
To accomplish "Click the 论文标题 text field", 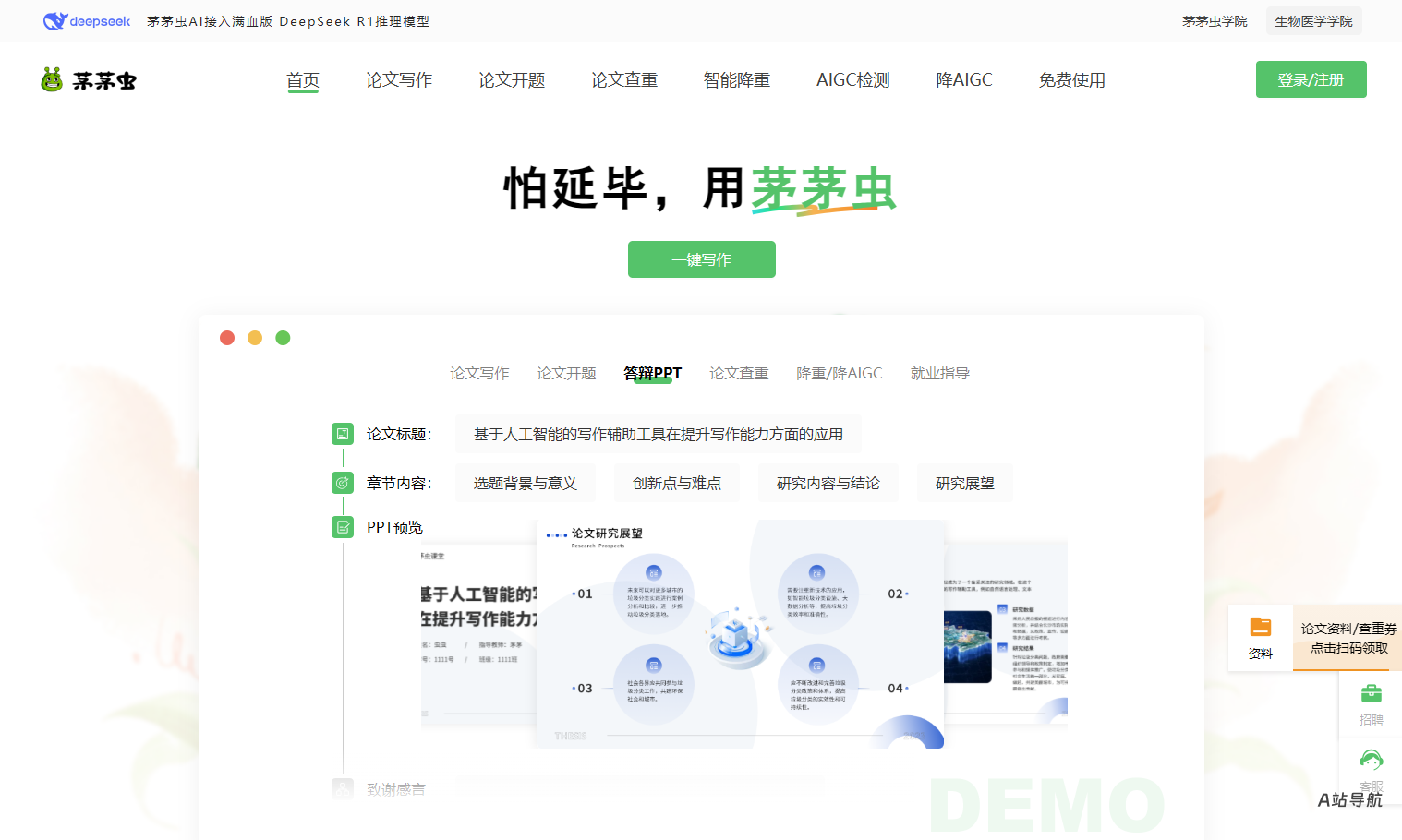I will point(659,434).
